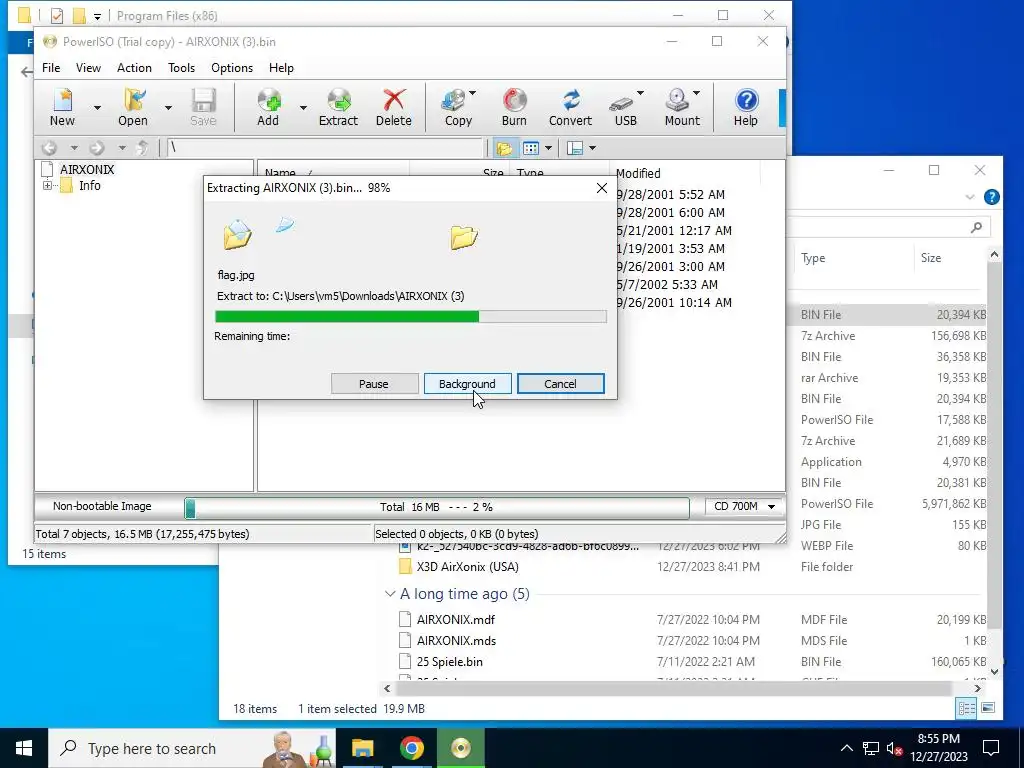
Task: Click the AIRXONIX root node icon
Action: (47, 169)
